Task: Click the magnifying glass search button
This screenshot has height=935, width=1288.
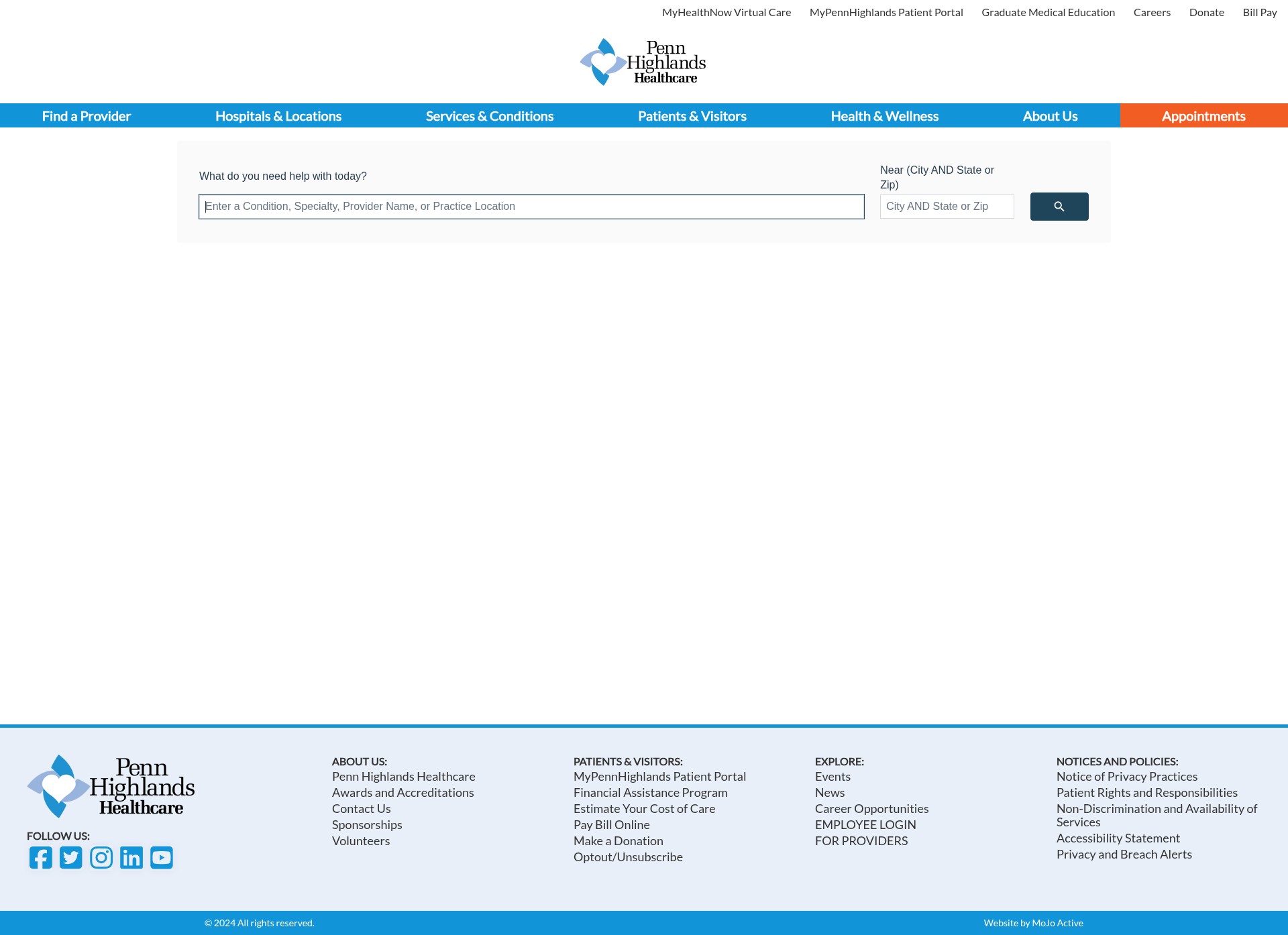Action: point(1059,207)
